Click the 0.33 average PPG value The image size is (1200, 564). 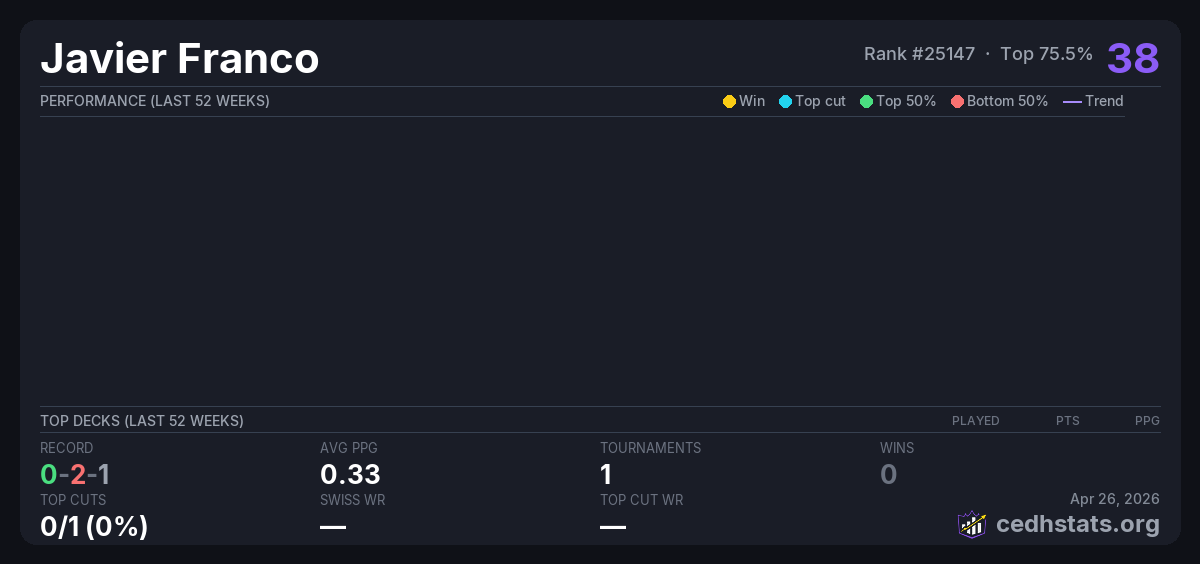pyautogui.click(x=350, y=474)
